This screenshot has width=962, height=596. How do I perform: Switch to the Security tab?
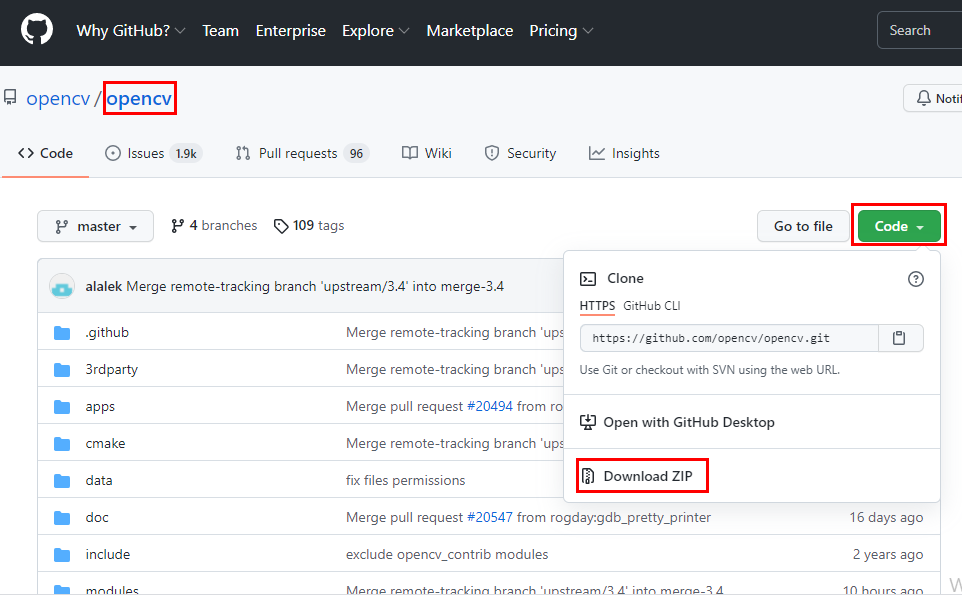click(x=520, y=153)
